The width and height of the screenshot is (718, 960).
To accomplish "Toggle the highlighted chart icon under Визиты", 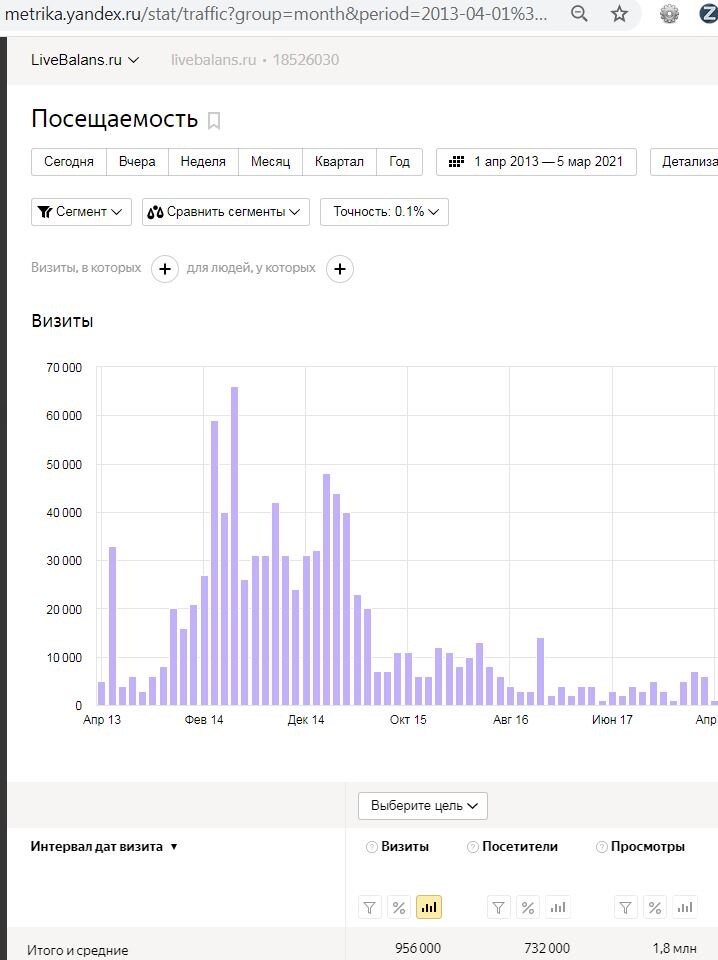I will pyautogui.click(x=428, y=907).
